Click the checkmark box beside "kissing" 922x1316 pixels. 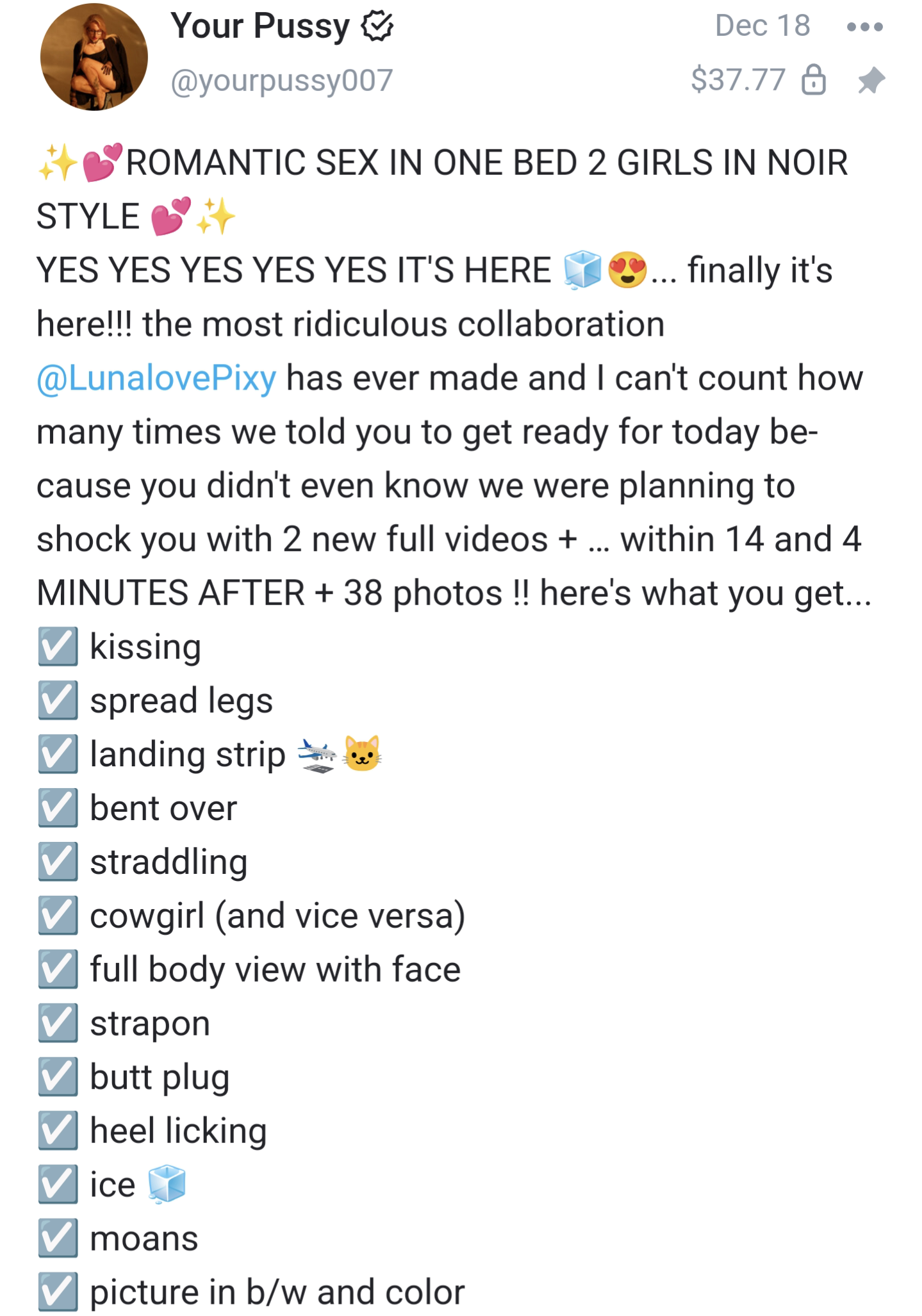pos(58,647)
